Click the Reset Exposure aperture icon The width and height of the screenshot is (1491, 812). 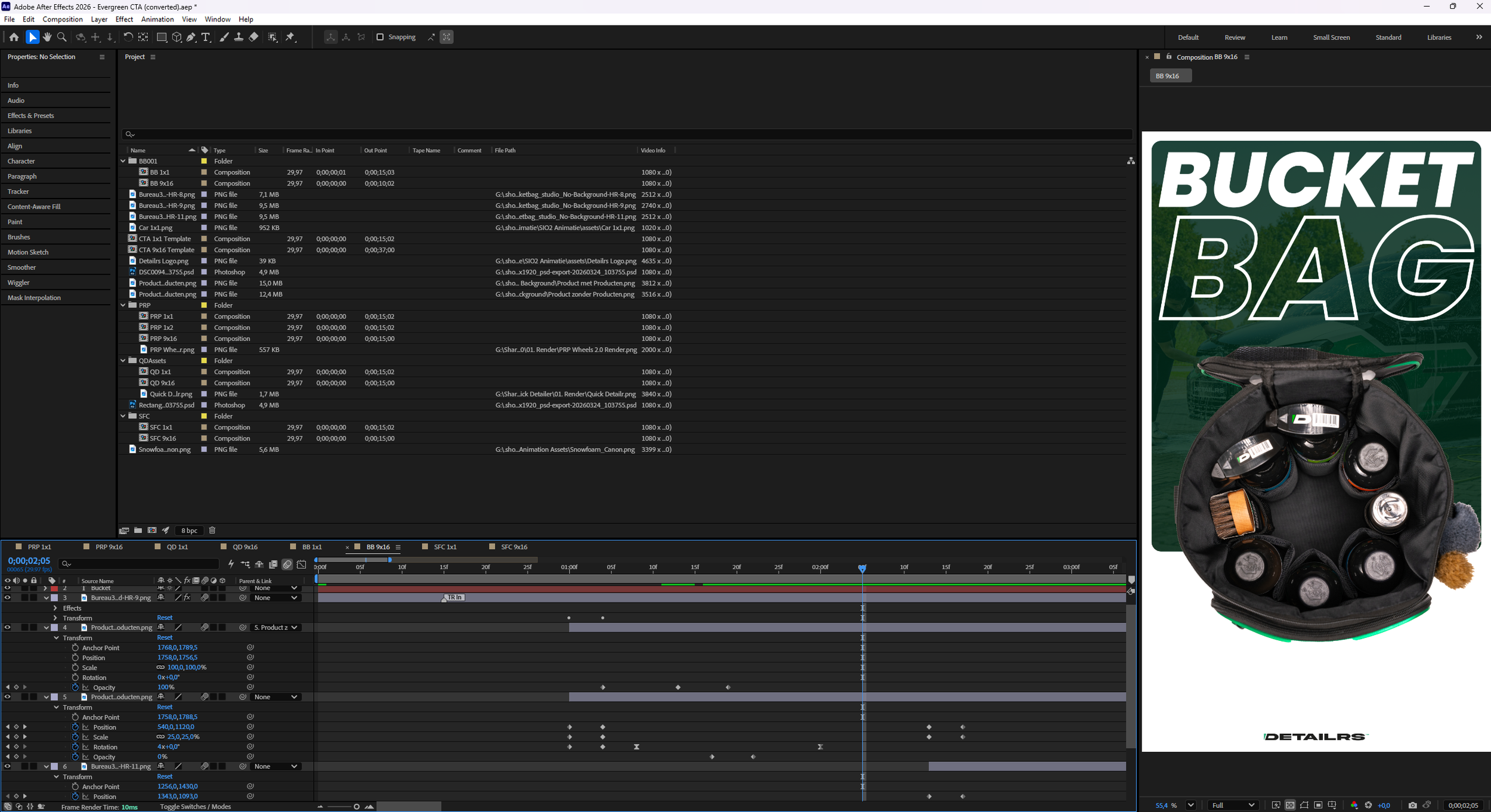tap(1369, 805)
